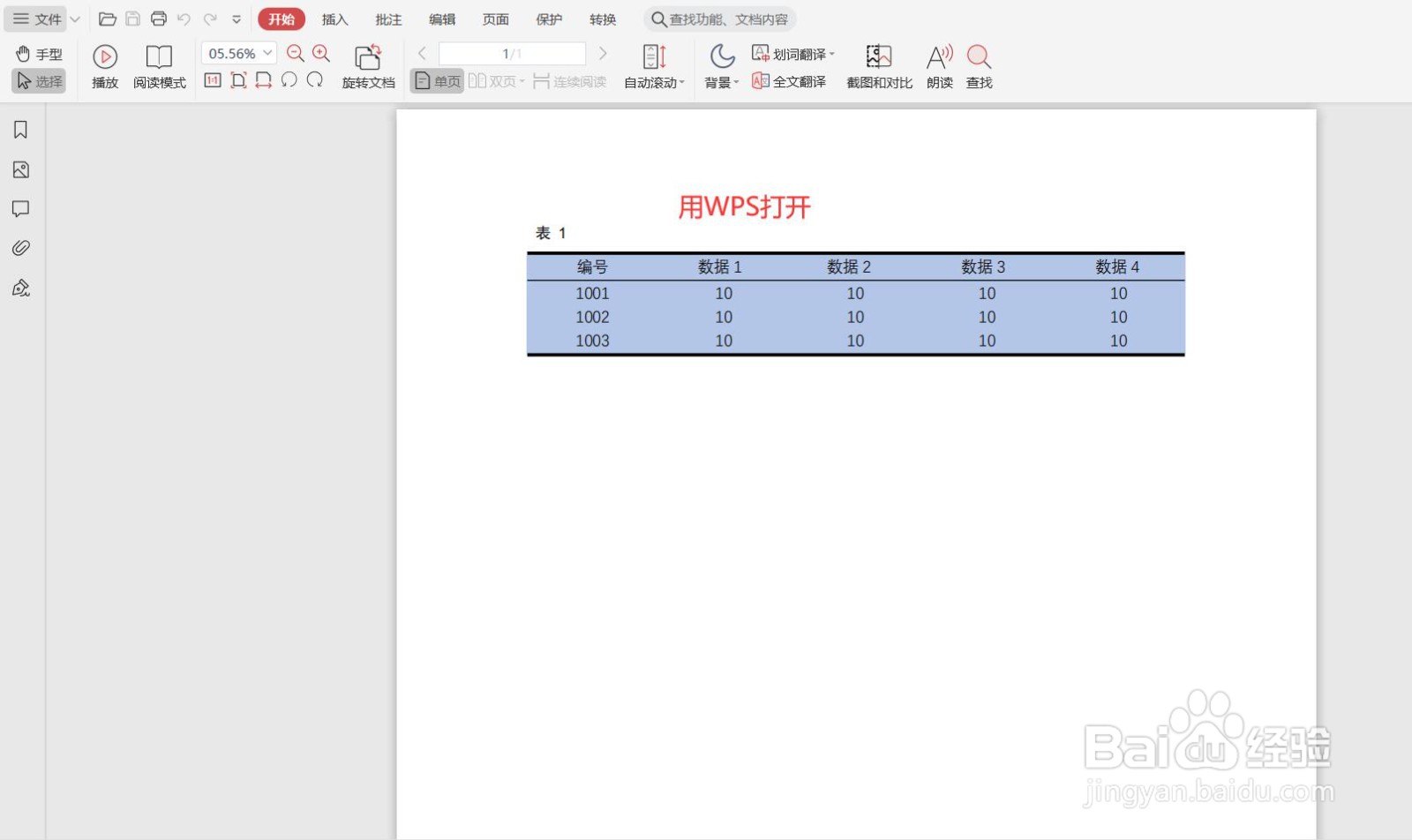This screenshot has width=1412, height=840.
Task: Switch to the 开始 tab
Action: 282,19
